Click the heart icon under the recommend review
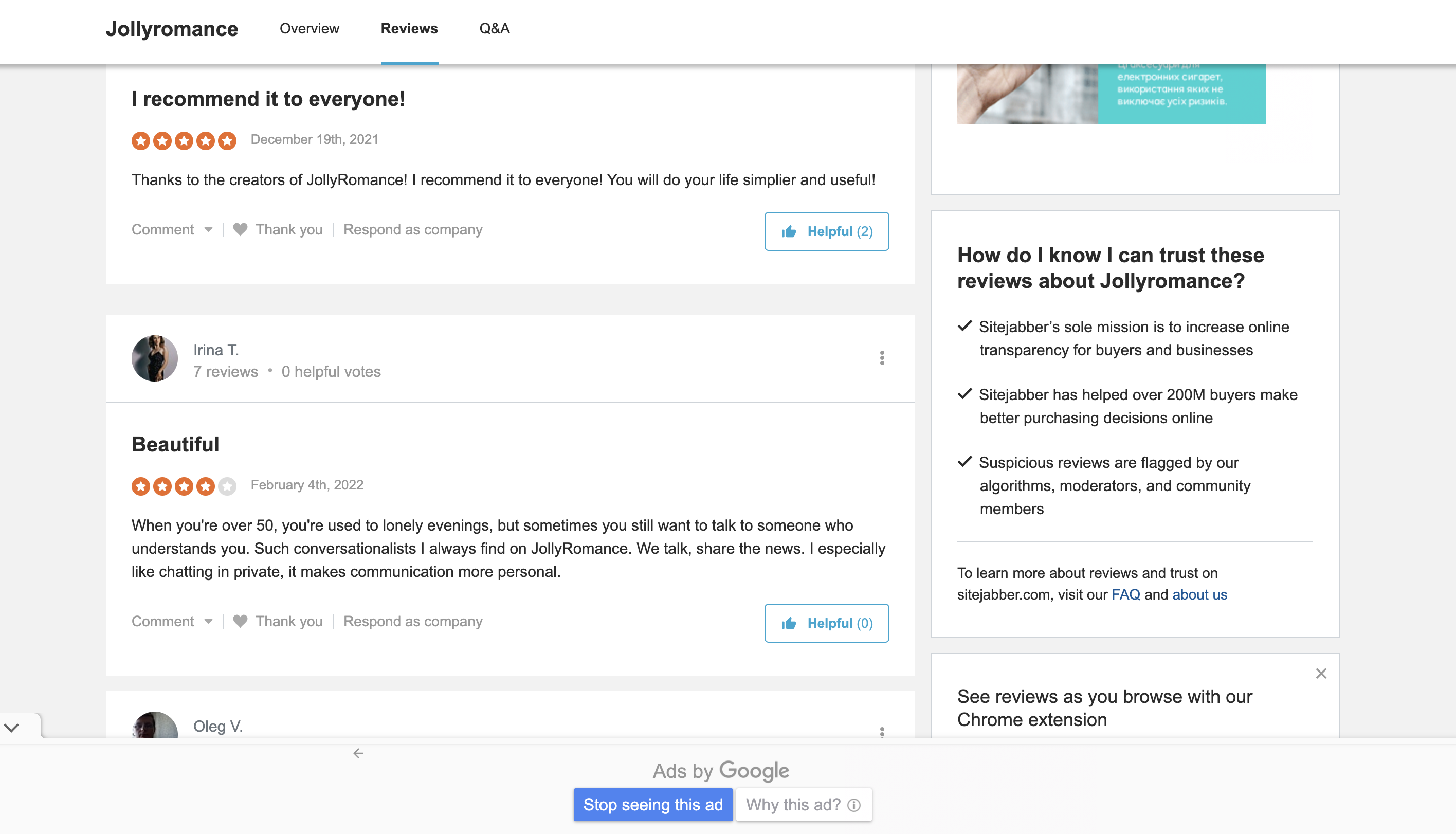This screenshot has width=1456, height=834. pos(241,229)
